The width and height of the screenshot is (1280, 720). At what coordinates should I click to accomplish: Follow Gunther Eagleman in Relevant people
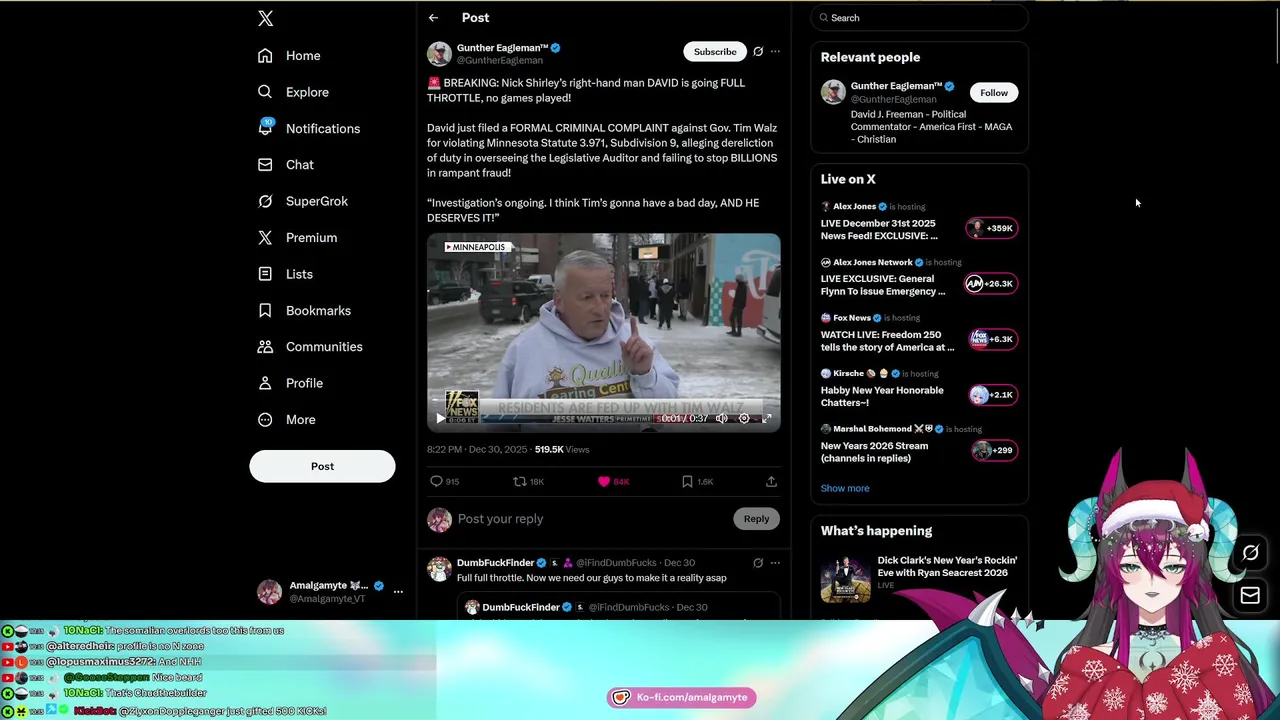(994, 93)
